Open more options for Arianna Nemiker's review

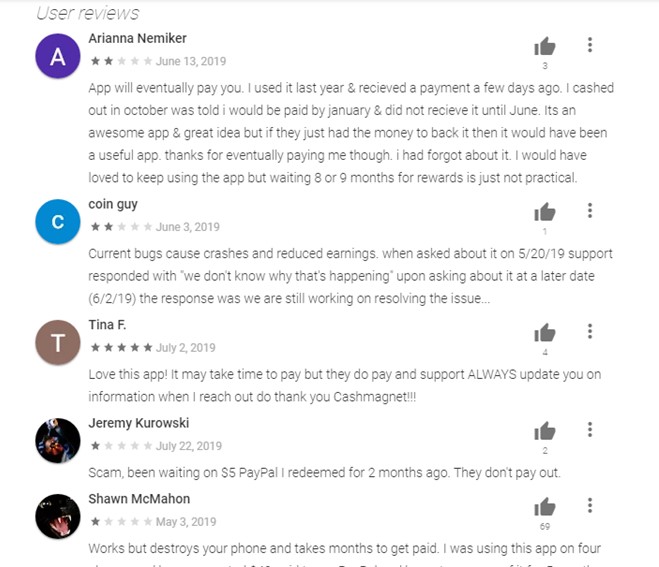point(590,45)
